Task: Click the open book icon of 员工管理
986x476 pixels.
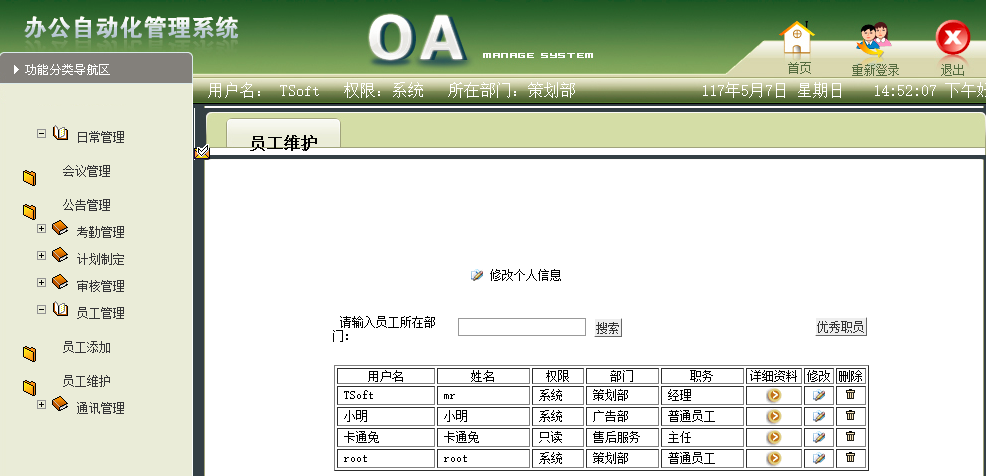Action: (x=60, y=309)
